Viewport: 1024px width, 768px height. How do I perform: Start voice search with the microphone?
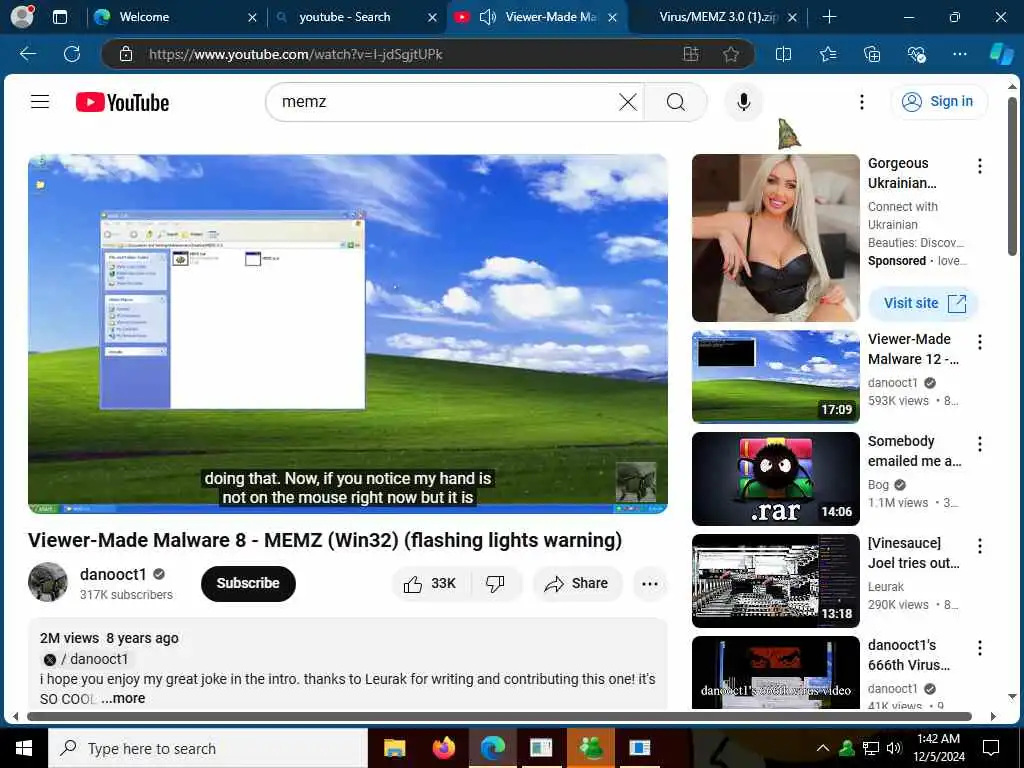point(743,102)
